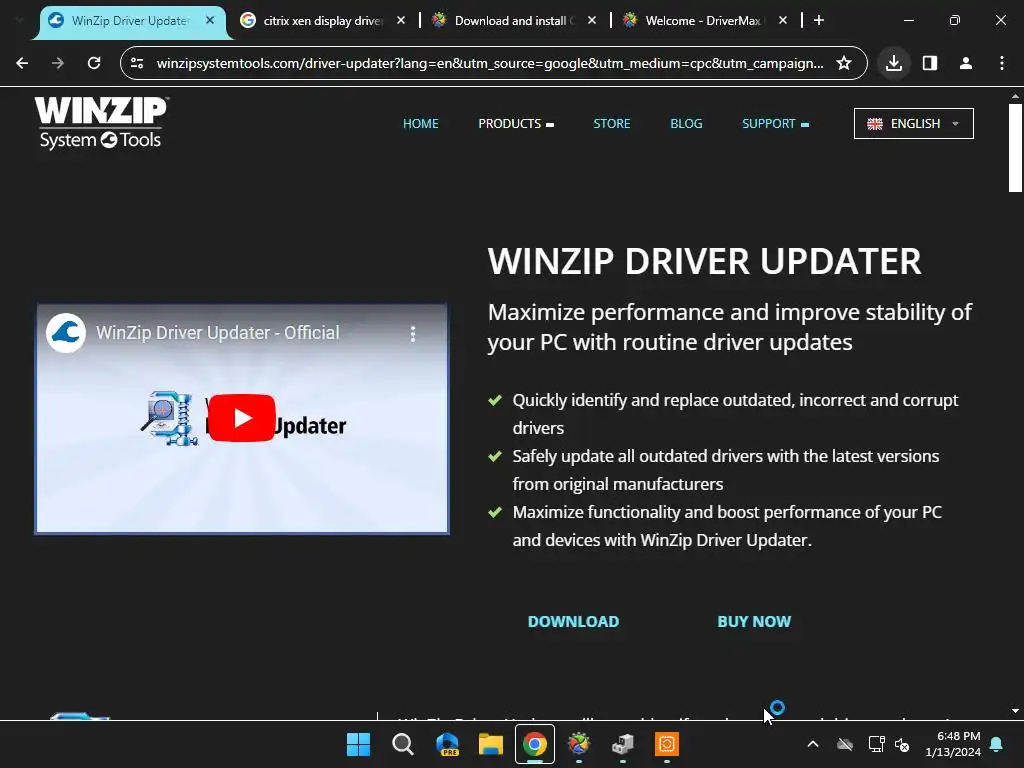Expand the PRODUCTS menu
Image resolution: width=1024 pixels, height=768 pixels.
click(516, 123)
